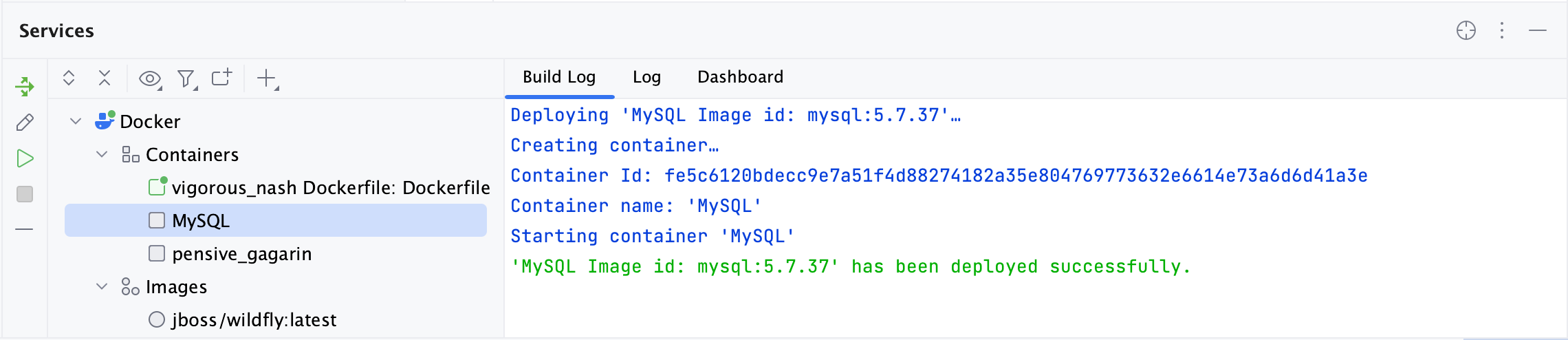
Task: Click the Stop container square icon
Action: [25, 194]
